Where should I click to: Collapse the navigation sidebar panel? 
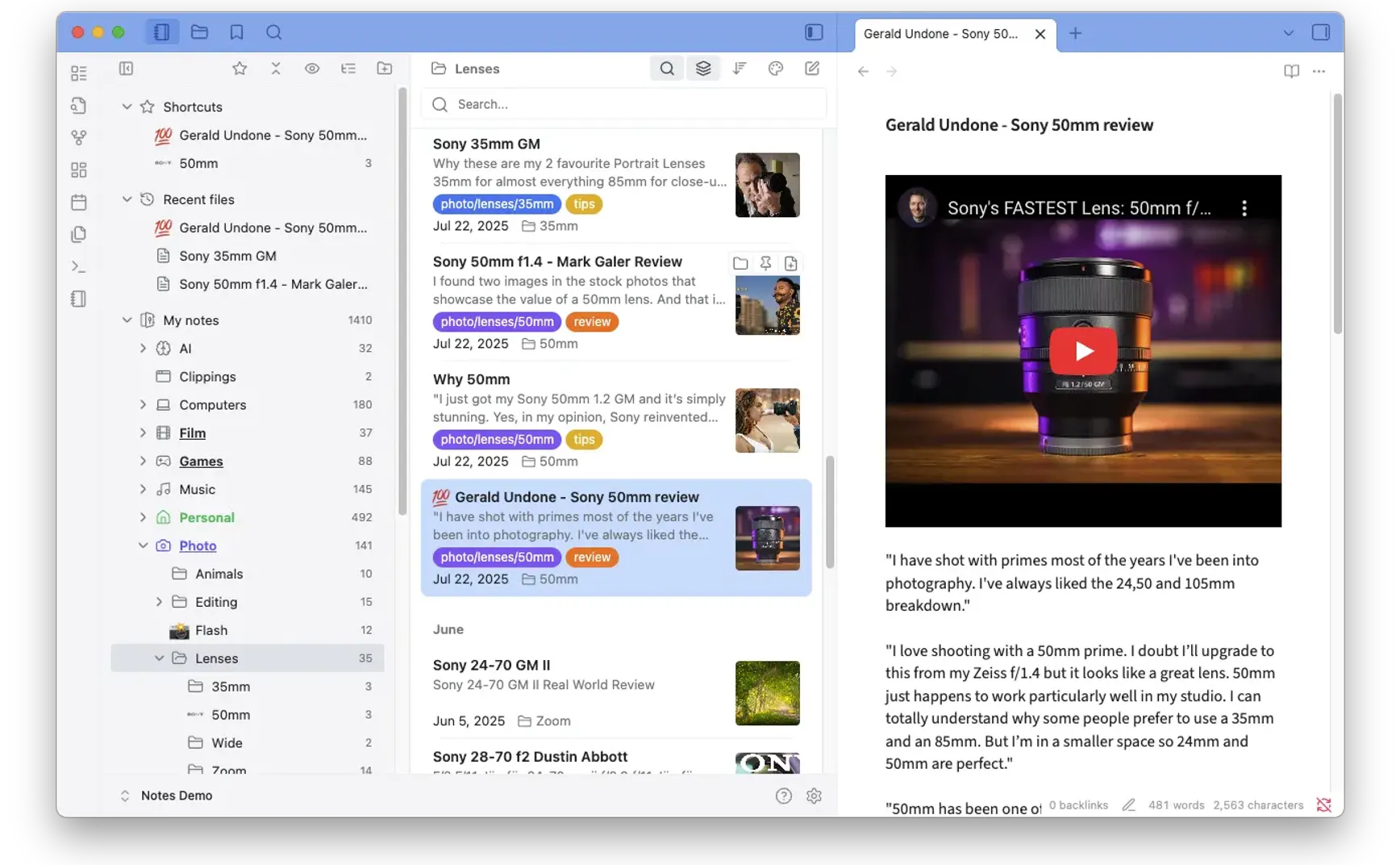[x=127, y=69]
